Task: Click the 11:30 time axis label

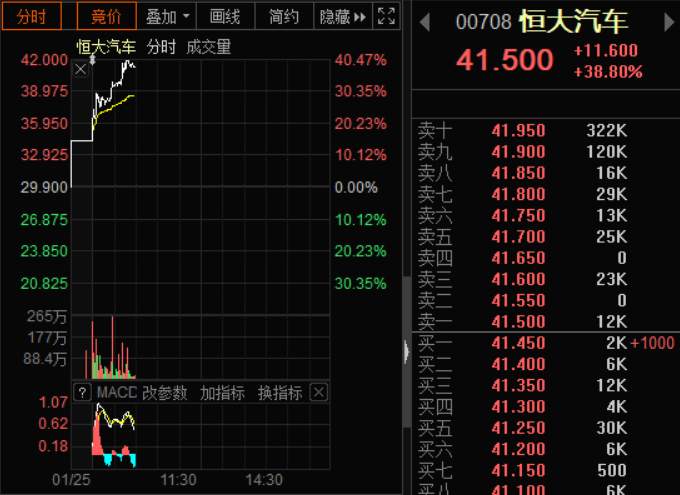Action: 178,480
